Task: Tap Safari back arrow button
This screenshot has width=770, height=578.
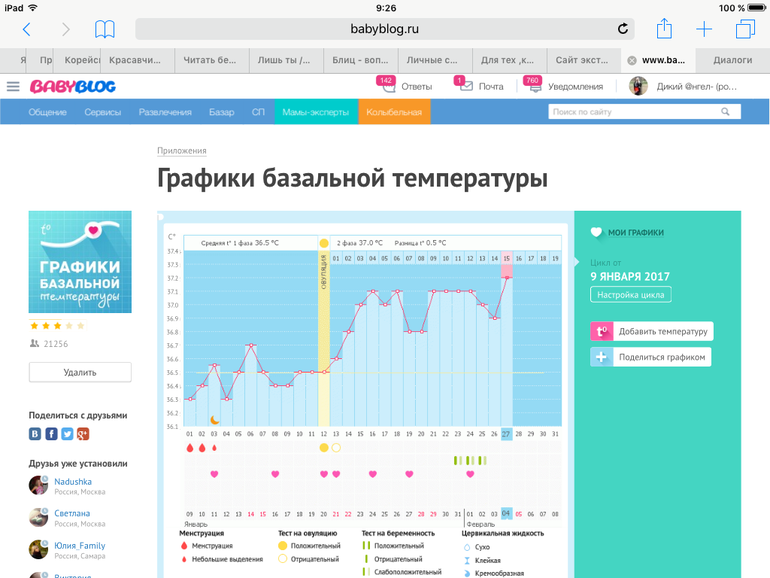Action: coord(26,29)
